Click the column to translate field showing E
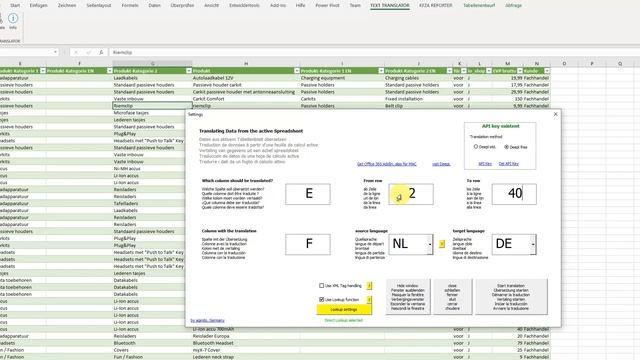 (308, 194)
